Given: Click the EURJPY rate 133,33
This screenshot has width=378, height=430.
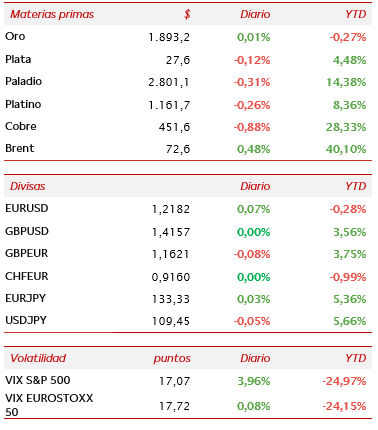Looking at the screenshot, I should click(x=171, y=299).
